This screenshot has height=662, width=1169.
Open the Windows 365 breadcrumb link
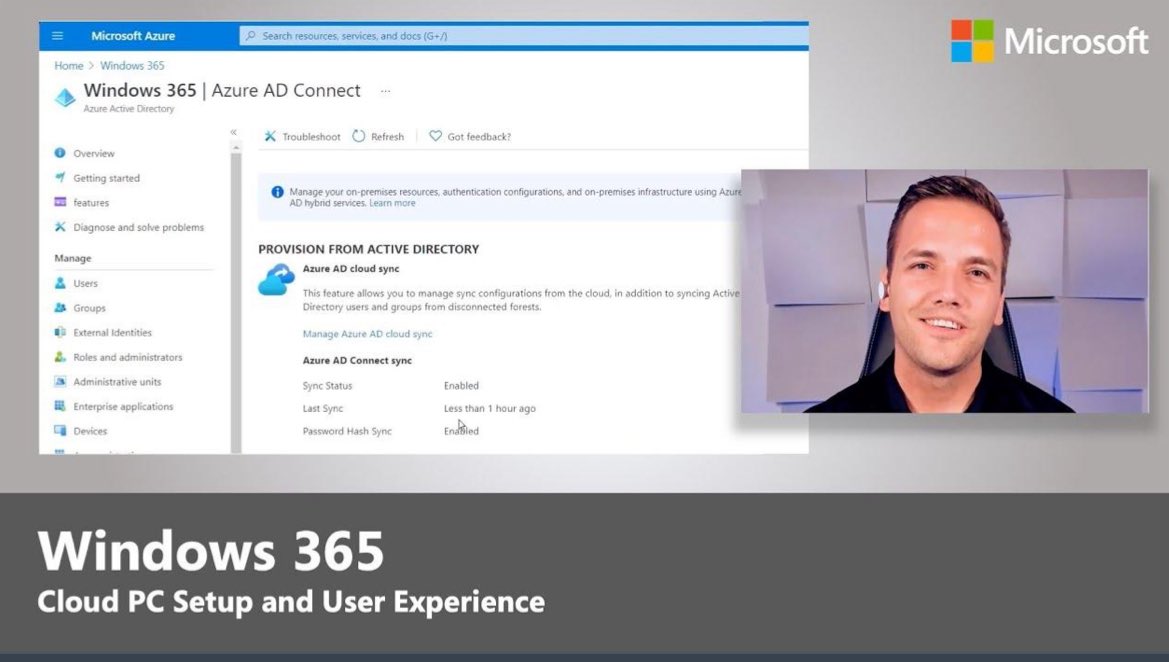coord(132,66)
